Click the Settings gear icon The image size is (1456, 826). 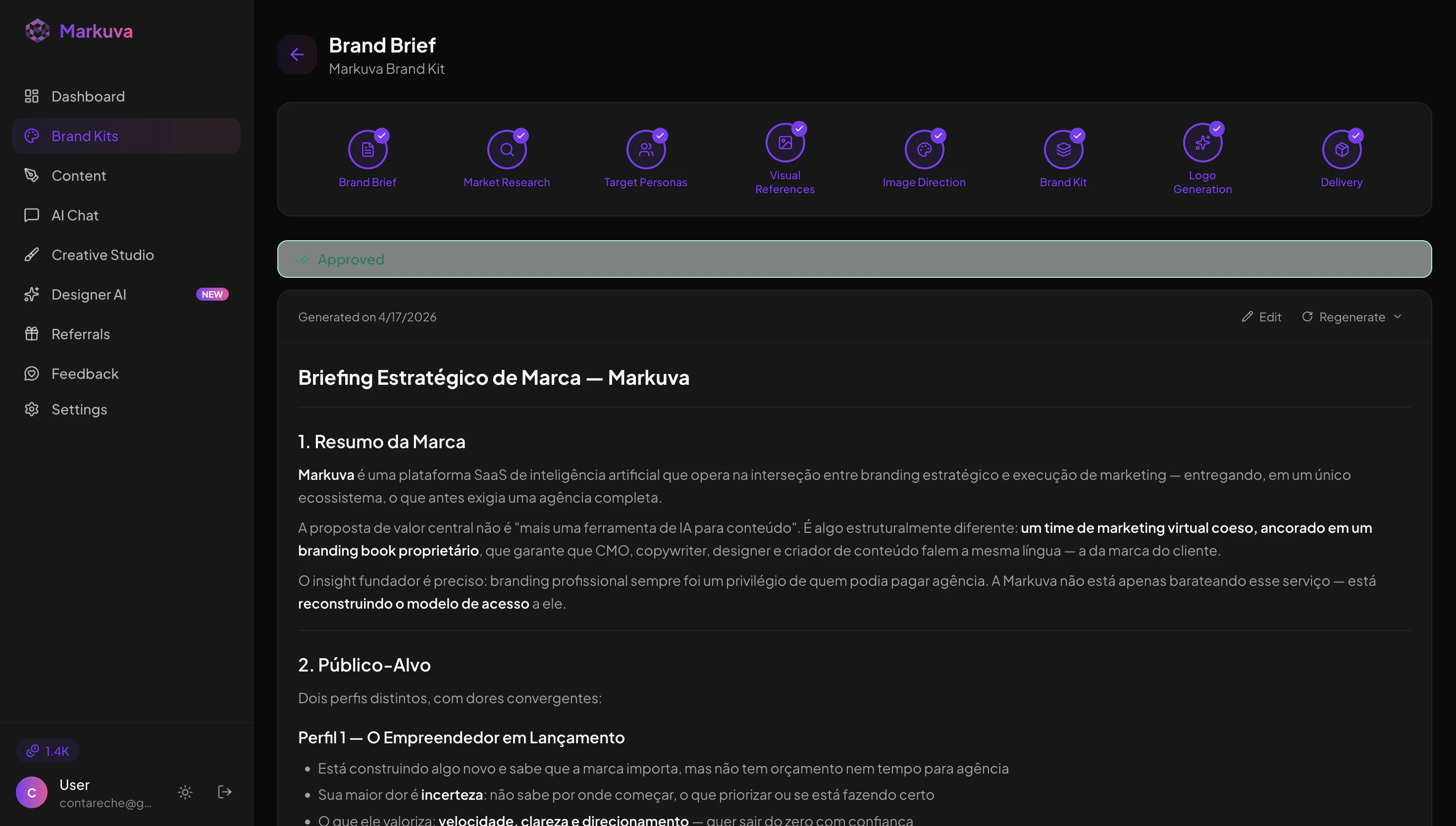click(32, 409)
